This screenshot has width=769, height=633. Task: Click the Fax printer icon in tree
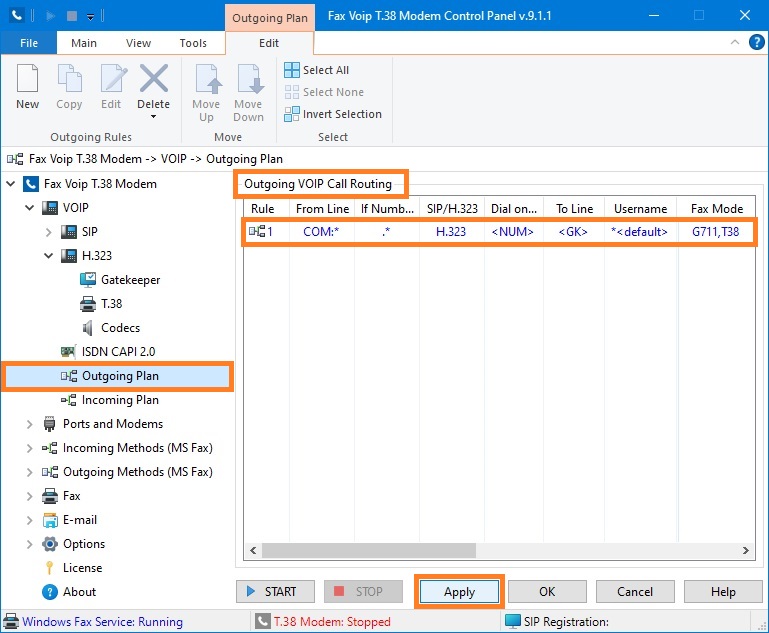pos(50,496)
